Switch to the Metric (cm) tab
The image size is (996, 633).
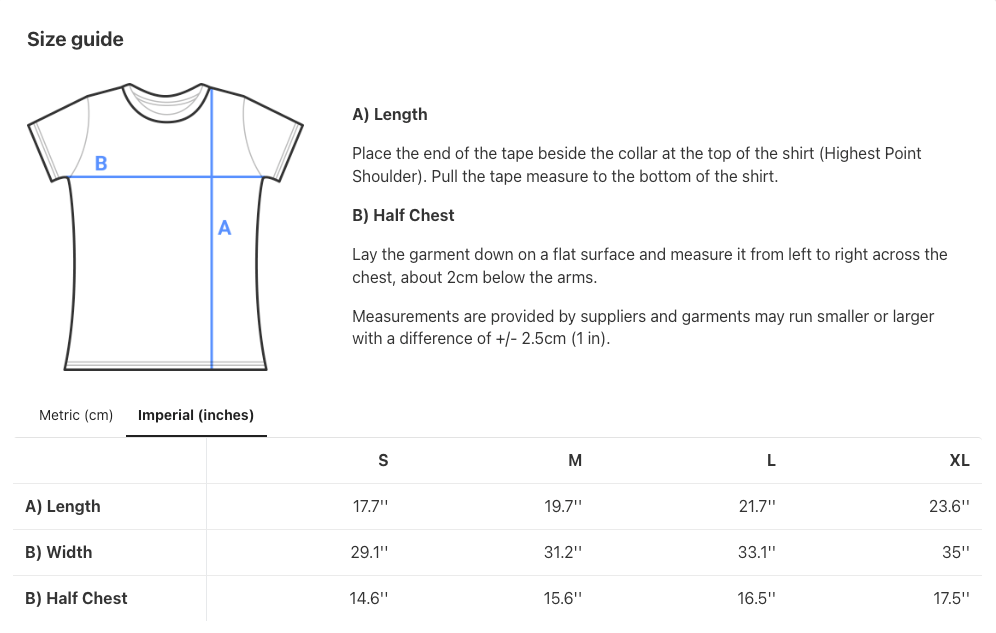tap(76, 415)
